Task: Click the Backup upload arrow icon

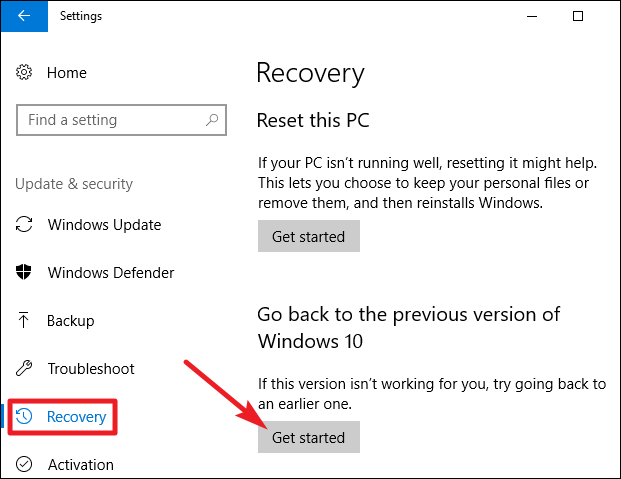Action: (x=25, y=321)
